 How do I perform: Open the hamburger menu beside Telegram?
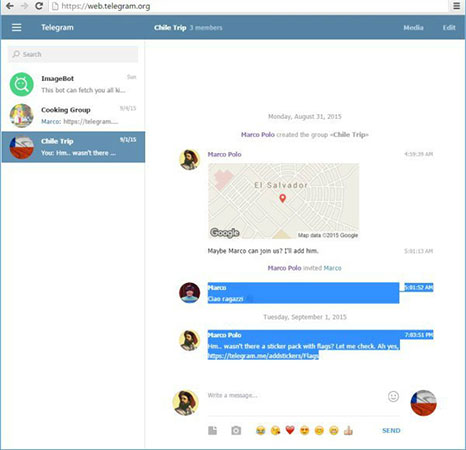(x=17, y=28)
